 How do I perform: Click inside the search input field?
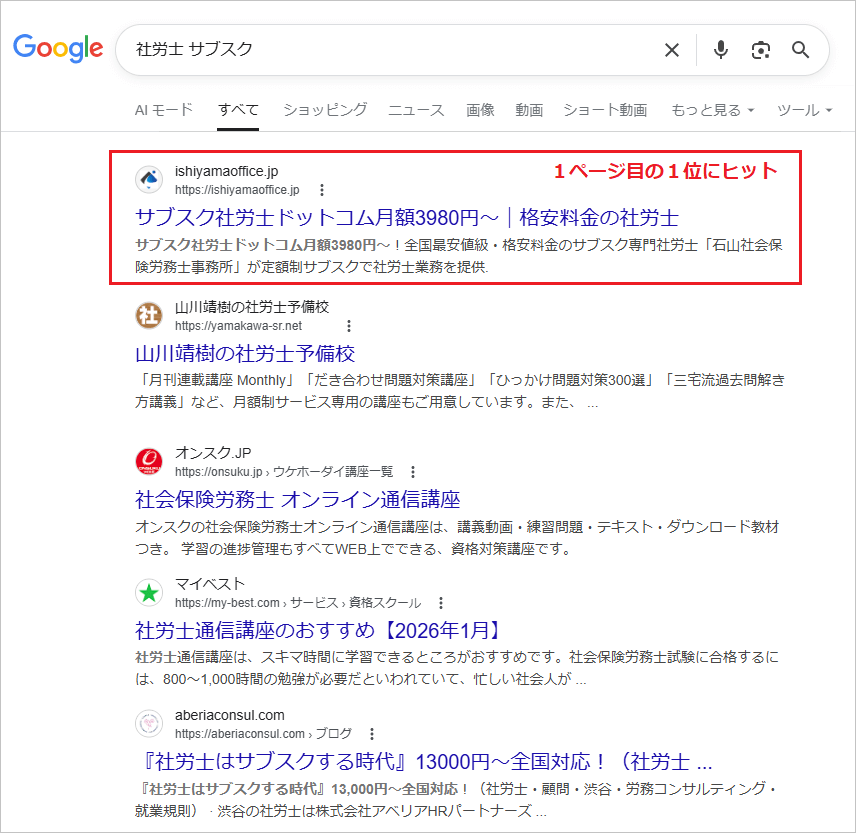(400, 50)
